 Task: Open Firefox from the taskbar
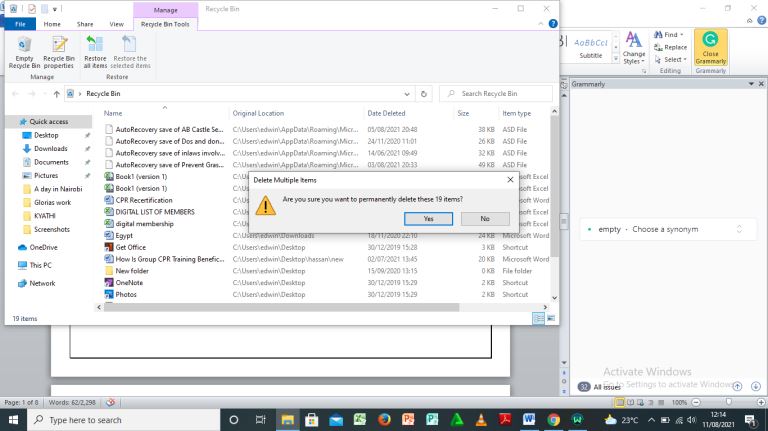(384, 420)
